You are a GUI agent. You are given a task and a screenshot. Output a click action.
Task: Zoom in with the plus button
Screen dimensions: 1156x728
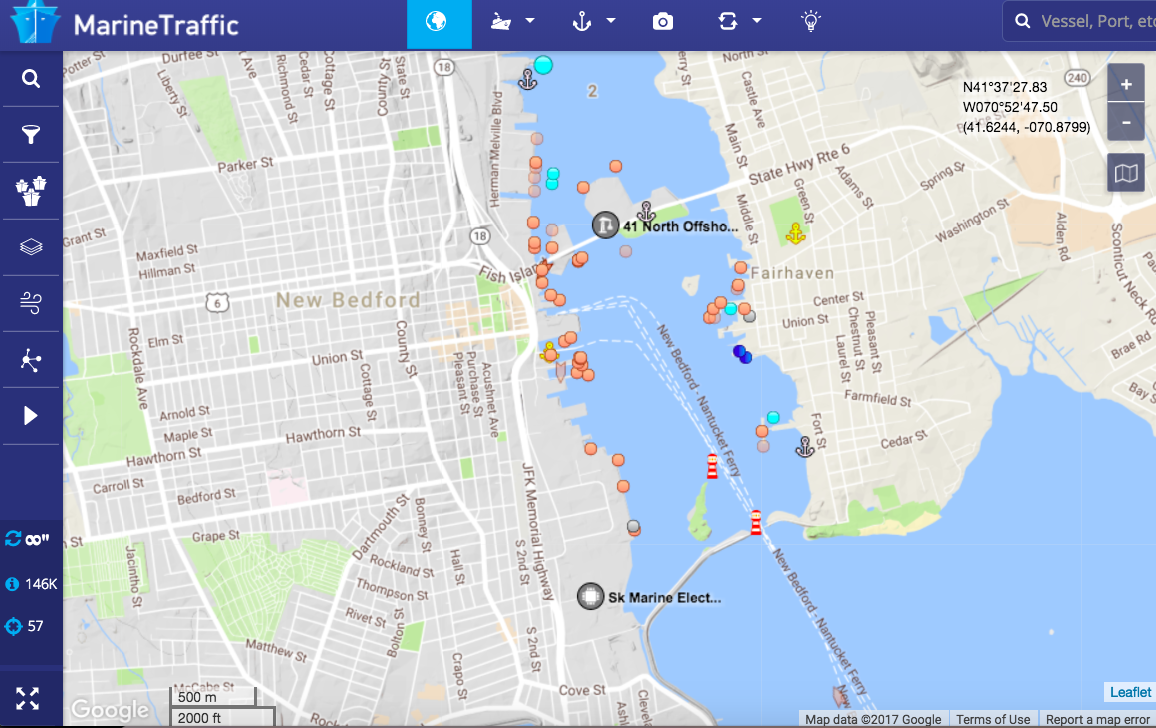coord(1126,84)
